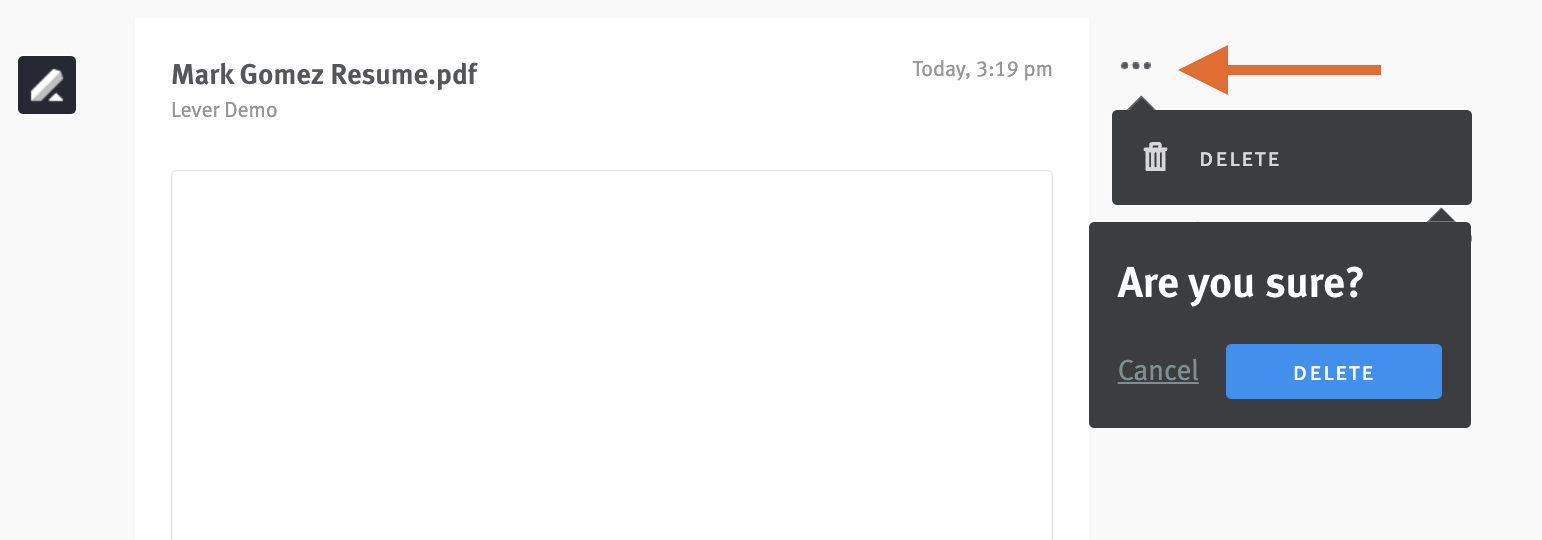Open the three-dot more options menu
Image resolution: width=1542 pixels, height=540 pixels.
1136,66
